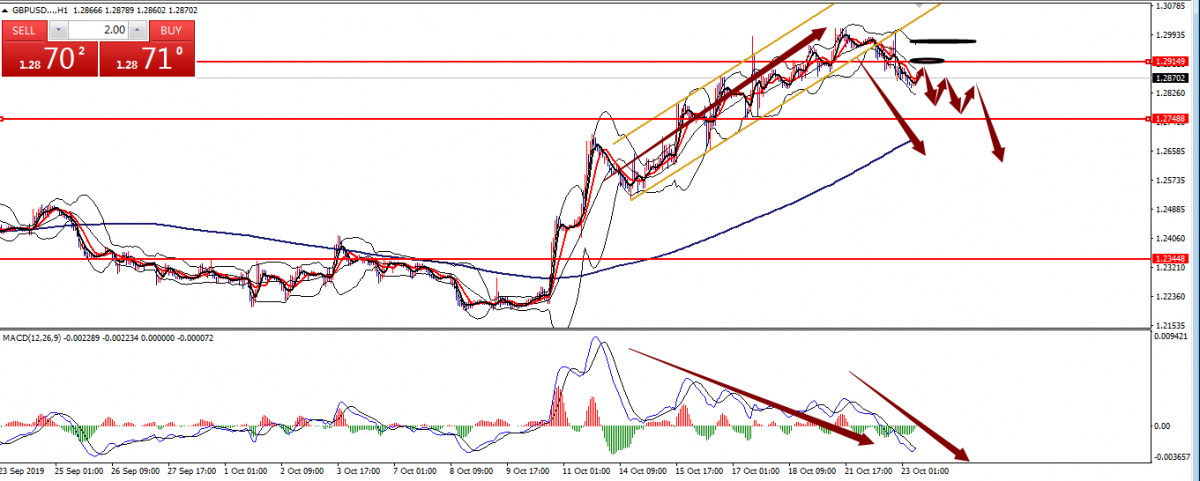Select the 1.23448 red price level label

pyautogui.click(x=1169, y=258)
